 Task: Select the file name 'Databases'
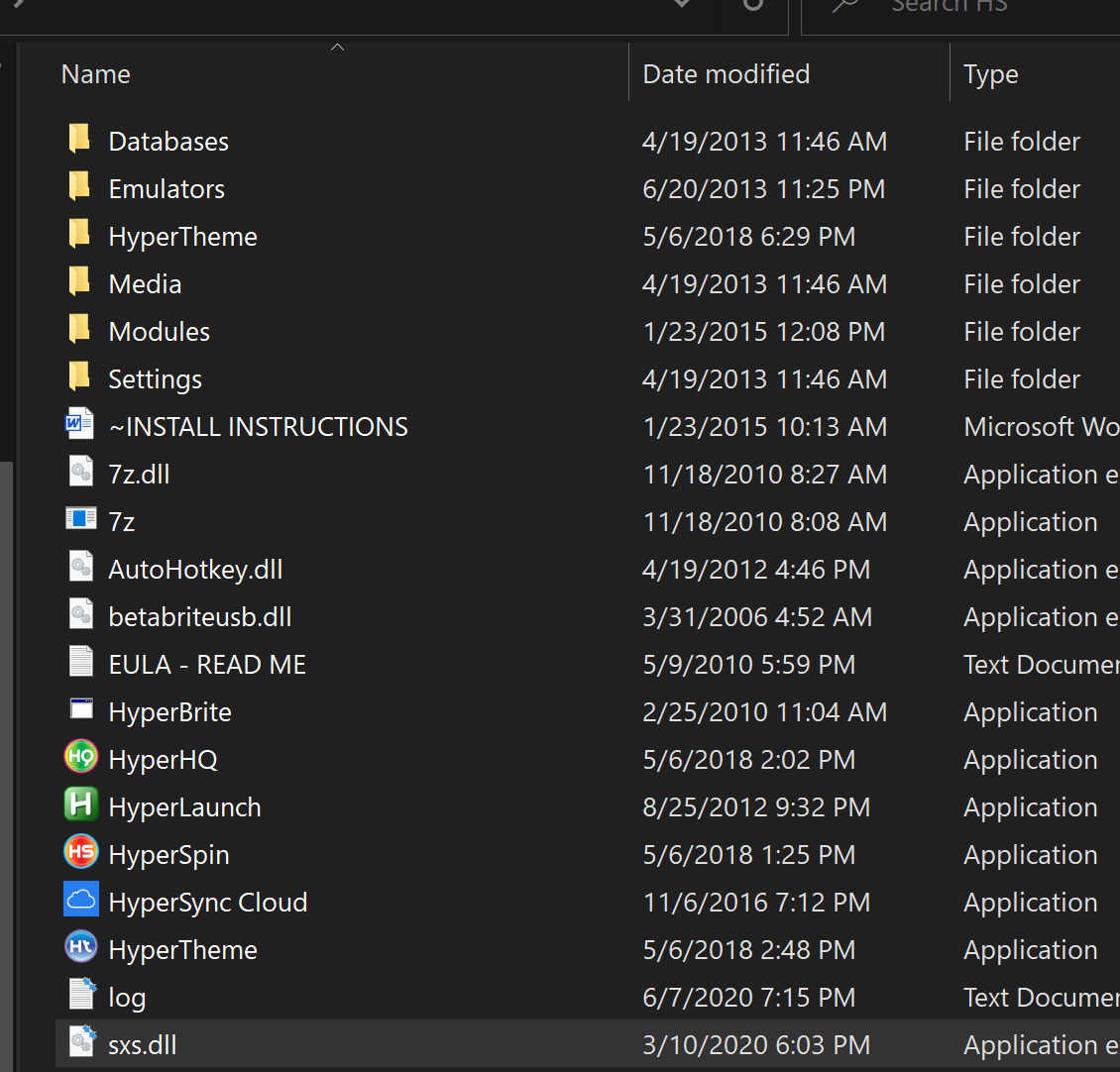[168, 142]
